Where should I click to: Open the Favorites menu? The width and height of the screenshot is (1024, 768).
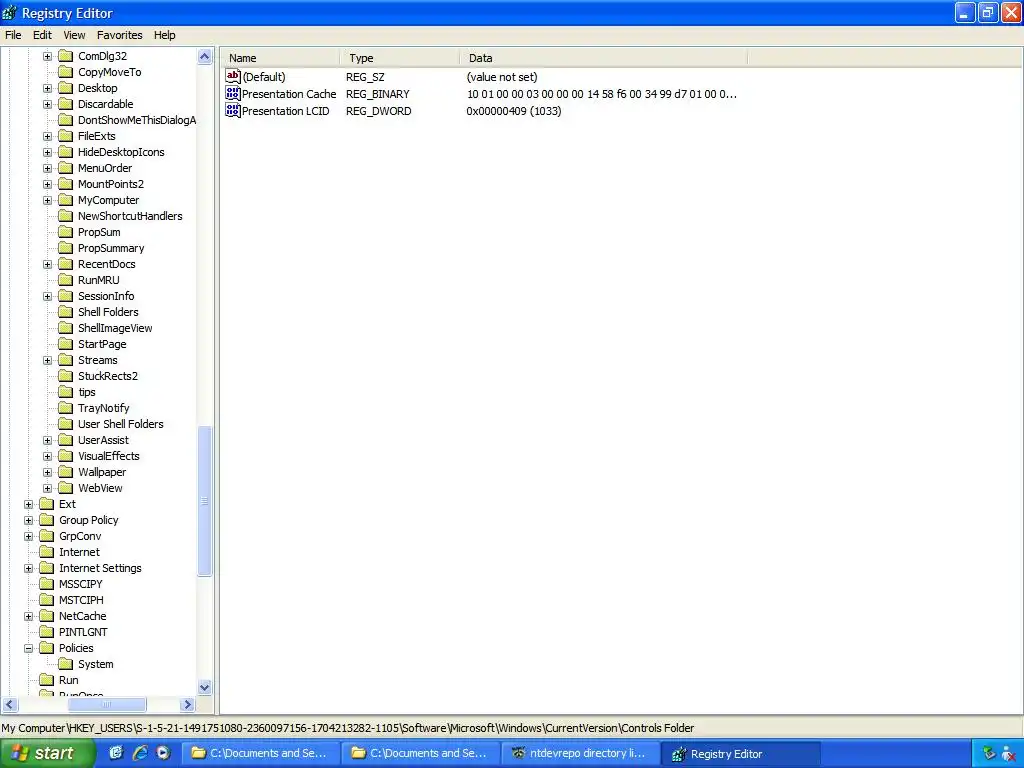pyautogui.click(x=120, y=35)
